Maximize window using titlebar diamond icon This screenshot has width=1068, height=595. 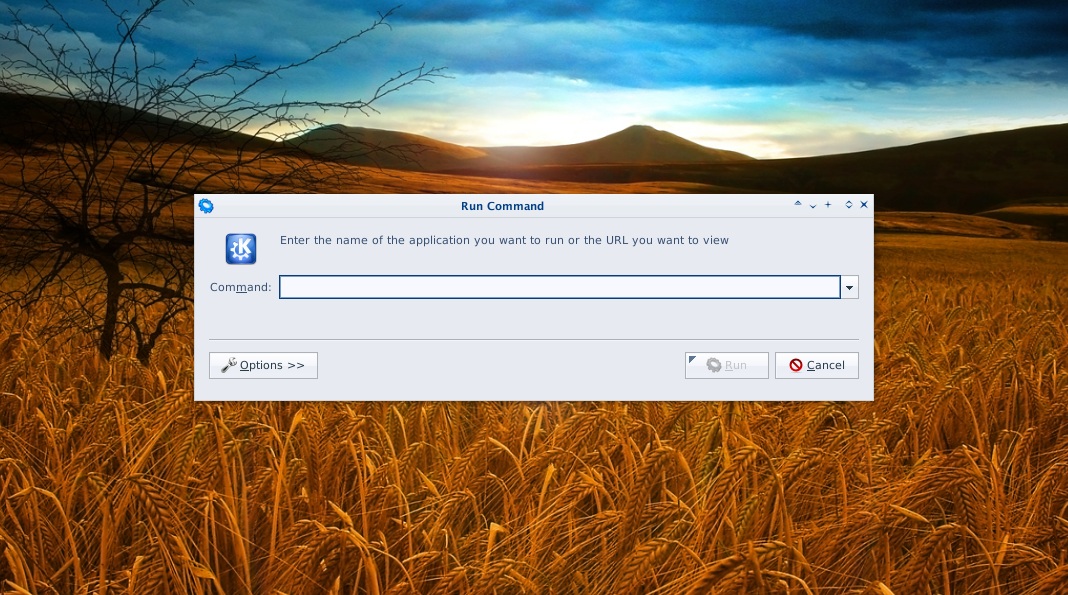849,204
